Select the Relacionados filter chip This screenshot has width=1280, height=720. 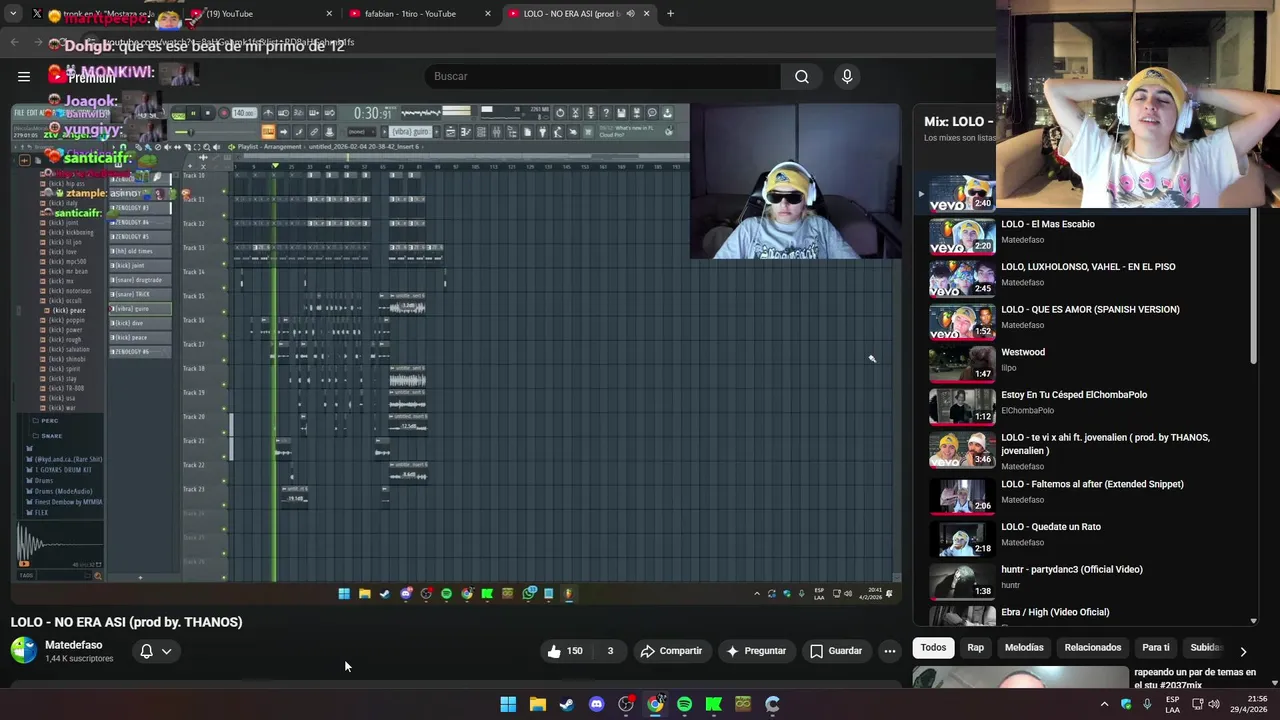pos(1093,647)
